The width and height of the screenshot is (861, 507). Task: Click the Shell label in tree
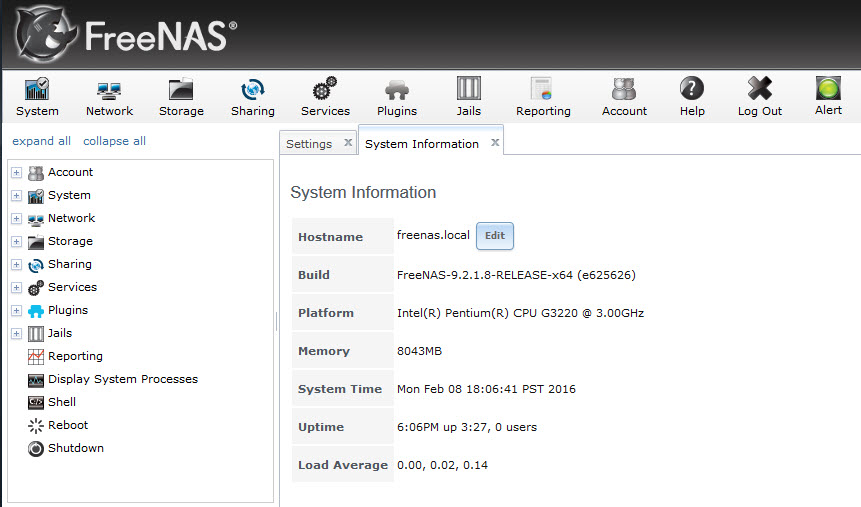(62, 402)
